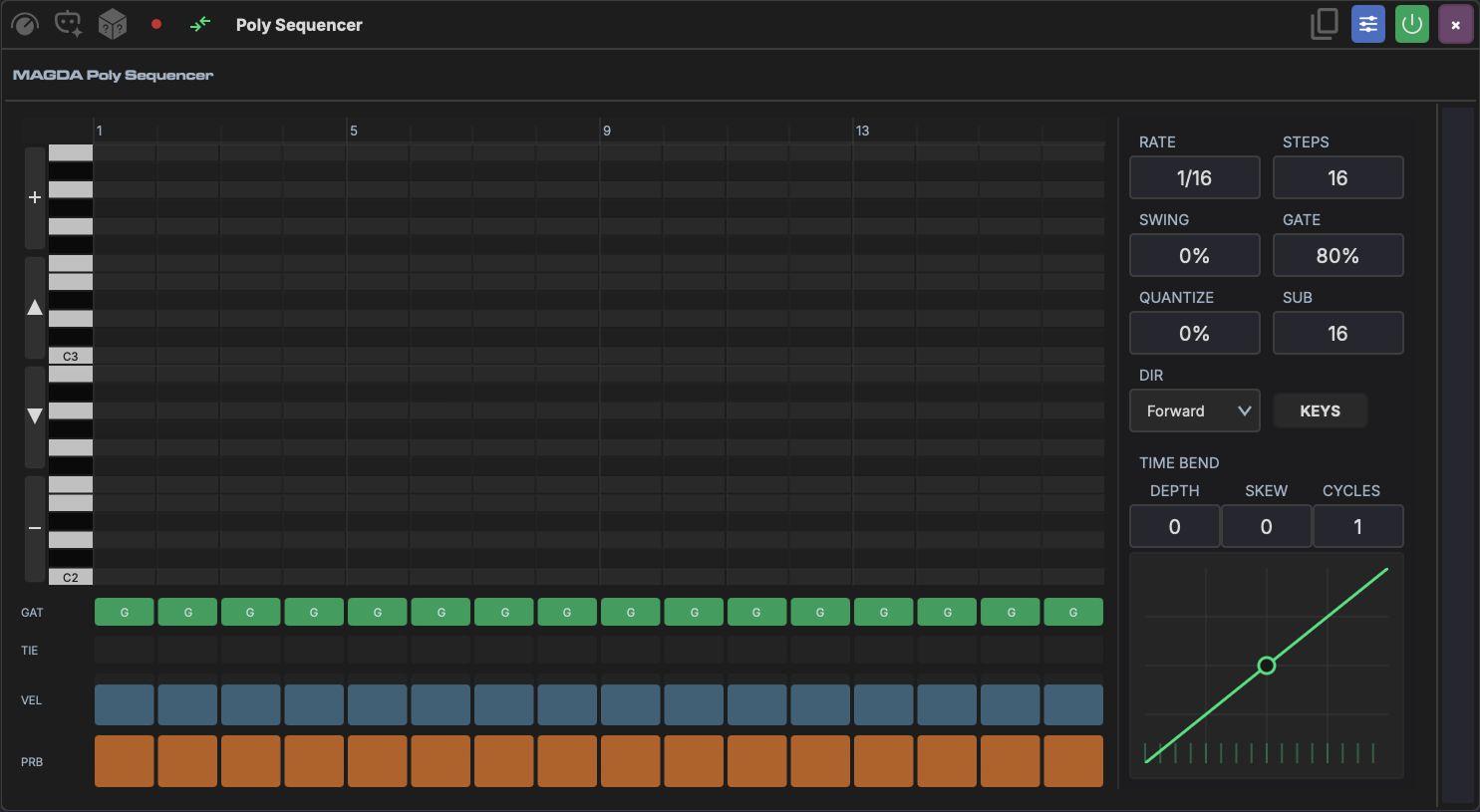1480x812 pixels.
Task: Click the 'MAGDA Poly Sequencer' logo text
Action: (113, 75)
